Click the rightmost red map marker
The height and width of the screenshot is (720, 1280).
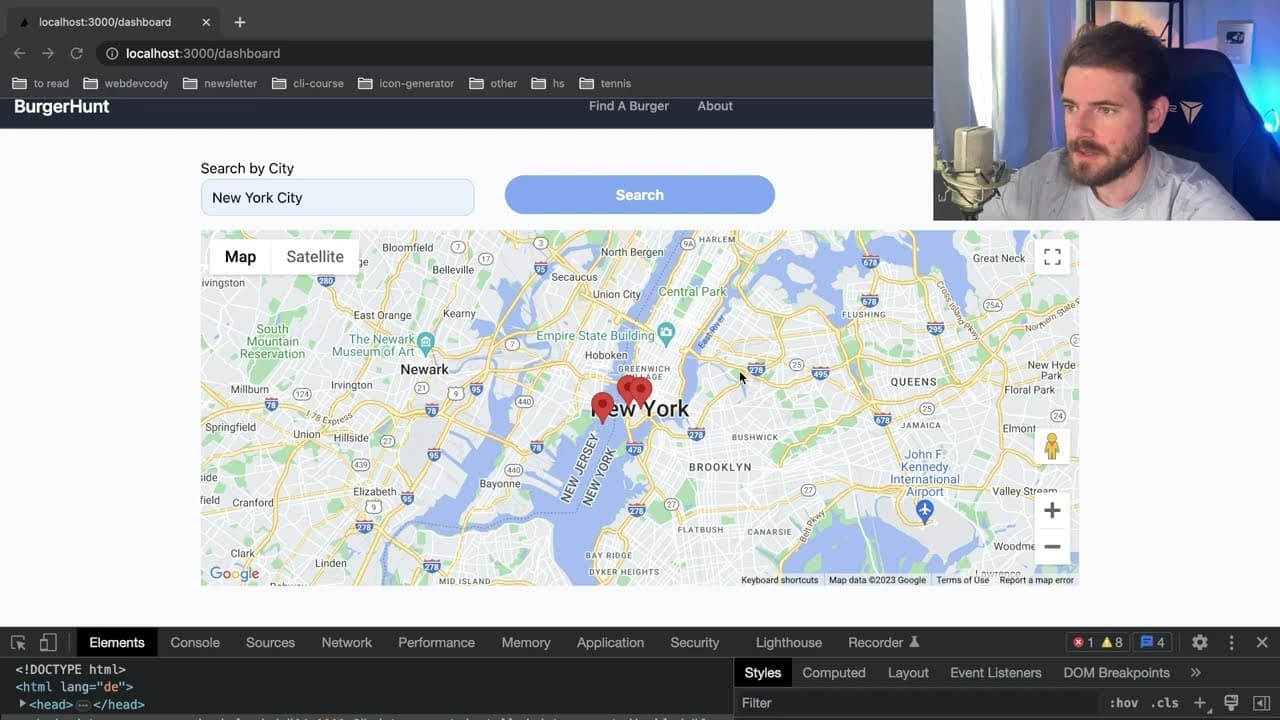point(641,392)
